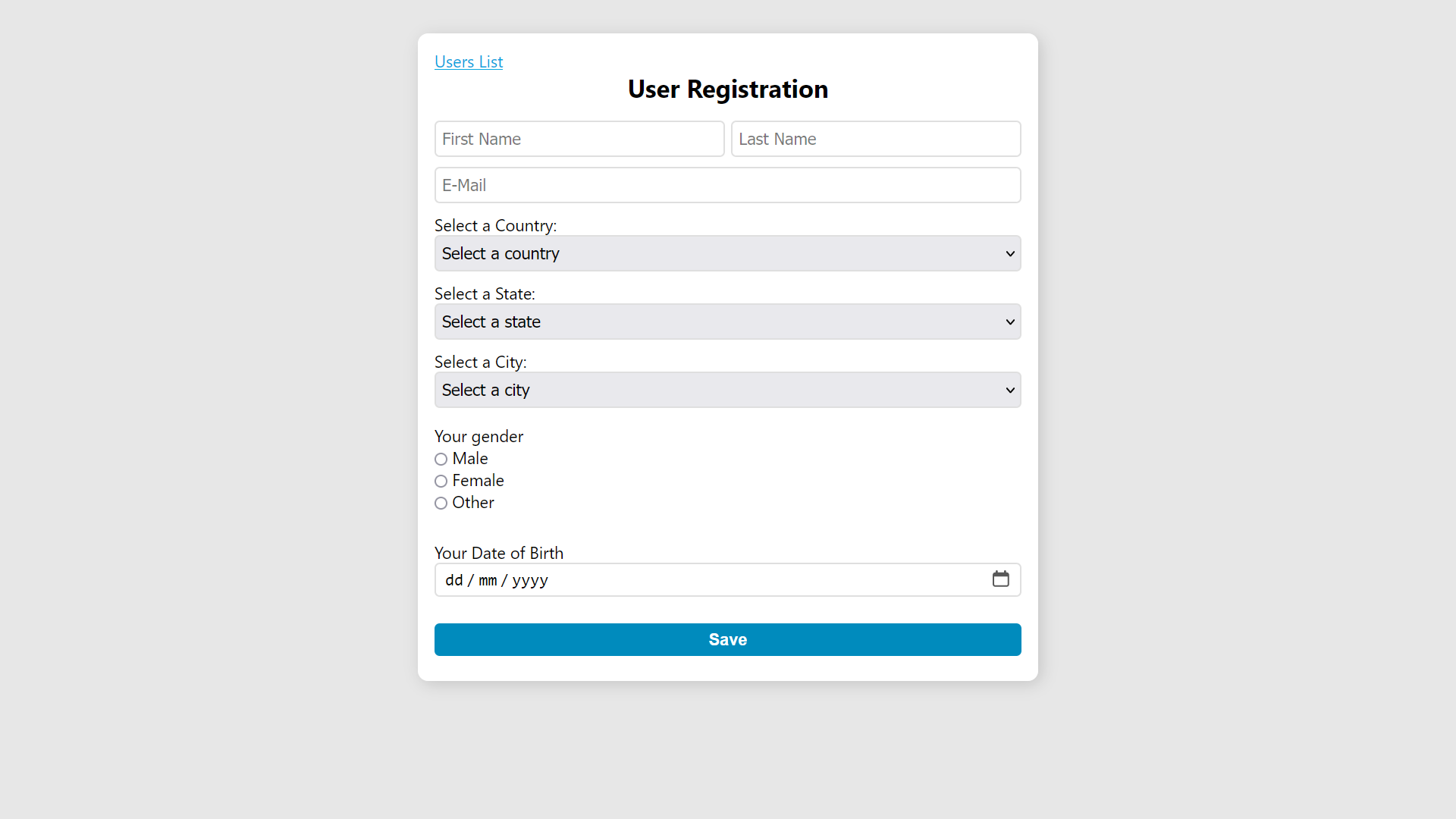This screenshot has height=819, width=1456.
Task: Enter a date of birth value
Action: [x=728, y=579]
